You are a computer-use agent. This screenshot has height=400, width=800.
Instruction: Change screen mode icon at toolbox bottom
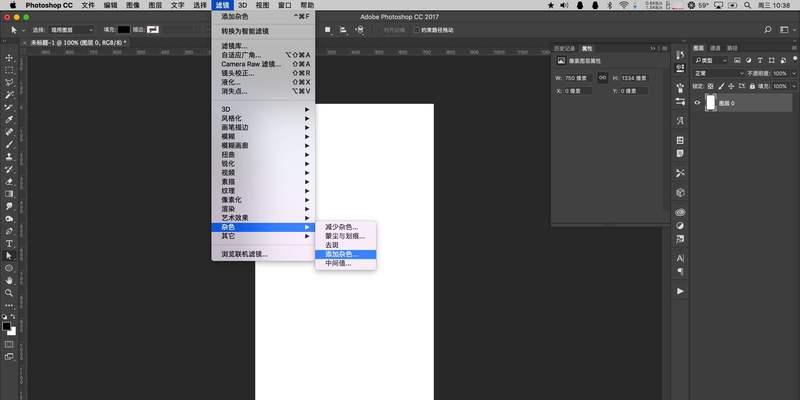point(9,357)
